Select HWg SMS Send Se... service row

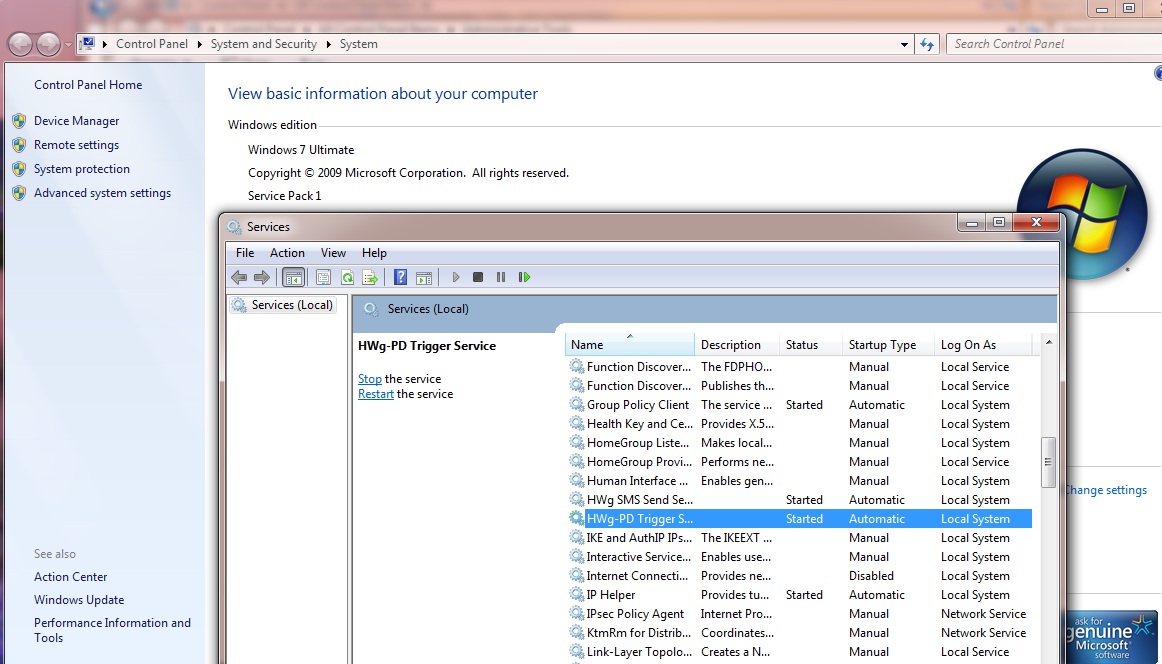point(799,499)
